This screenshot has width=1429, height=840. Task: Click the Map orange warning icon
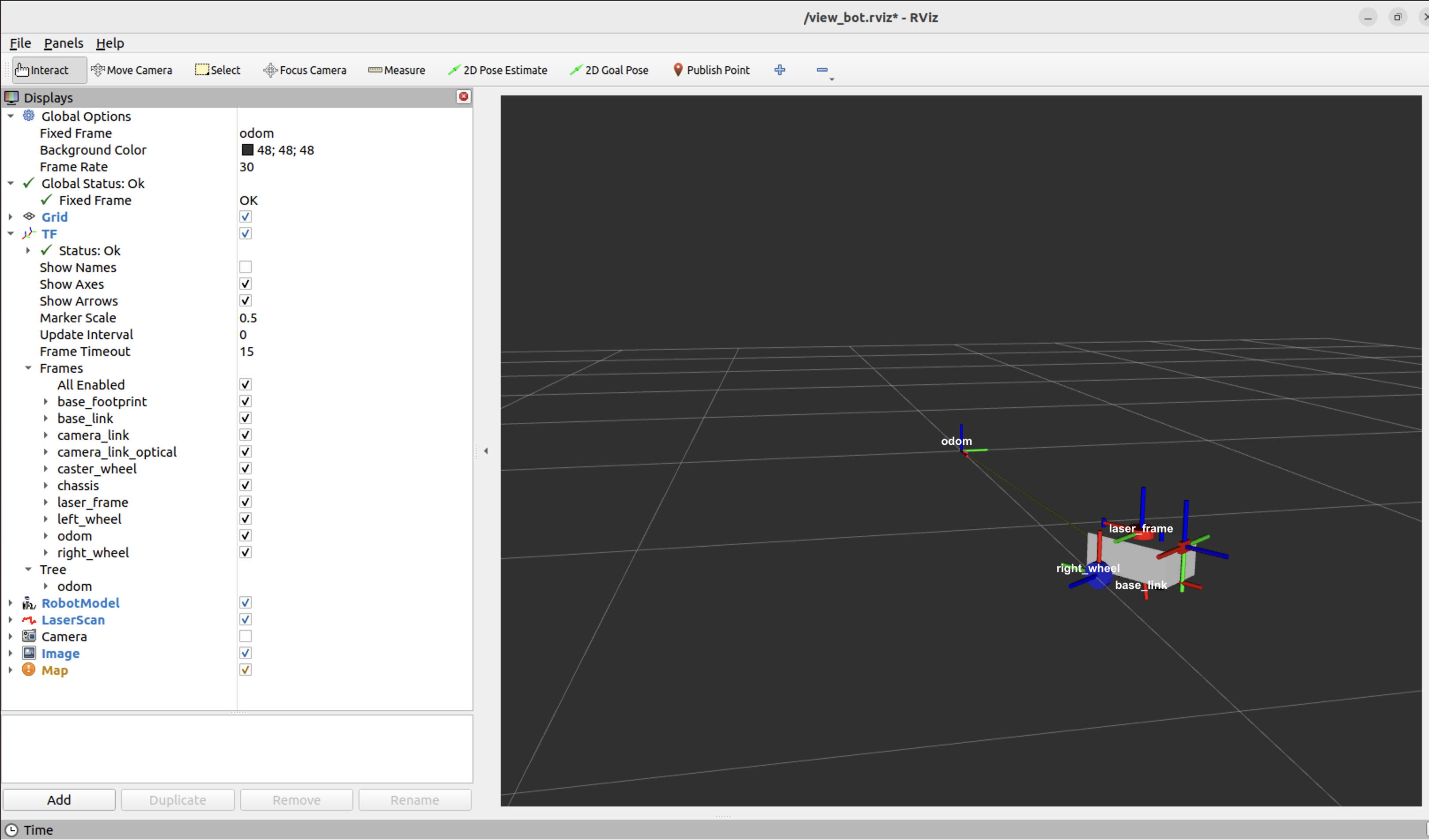(29, 670)
